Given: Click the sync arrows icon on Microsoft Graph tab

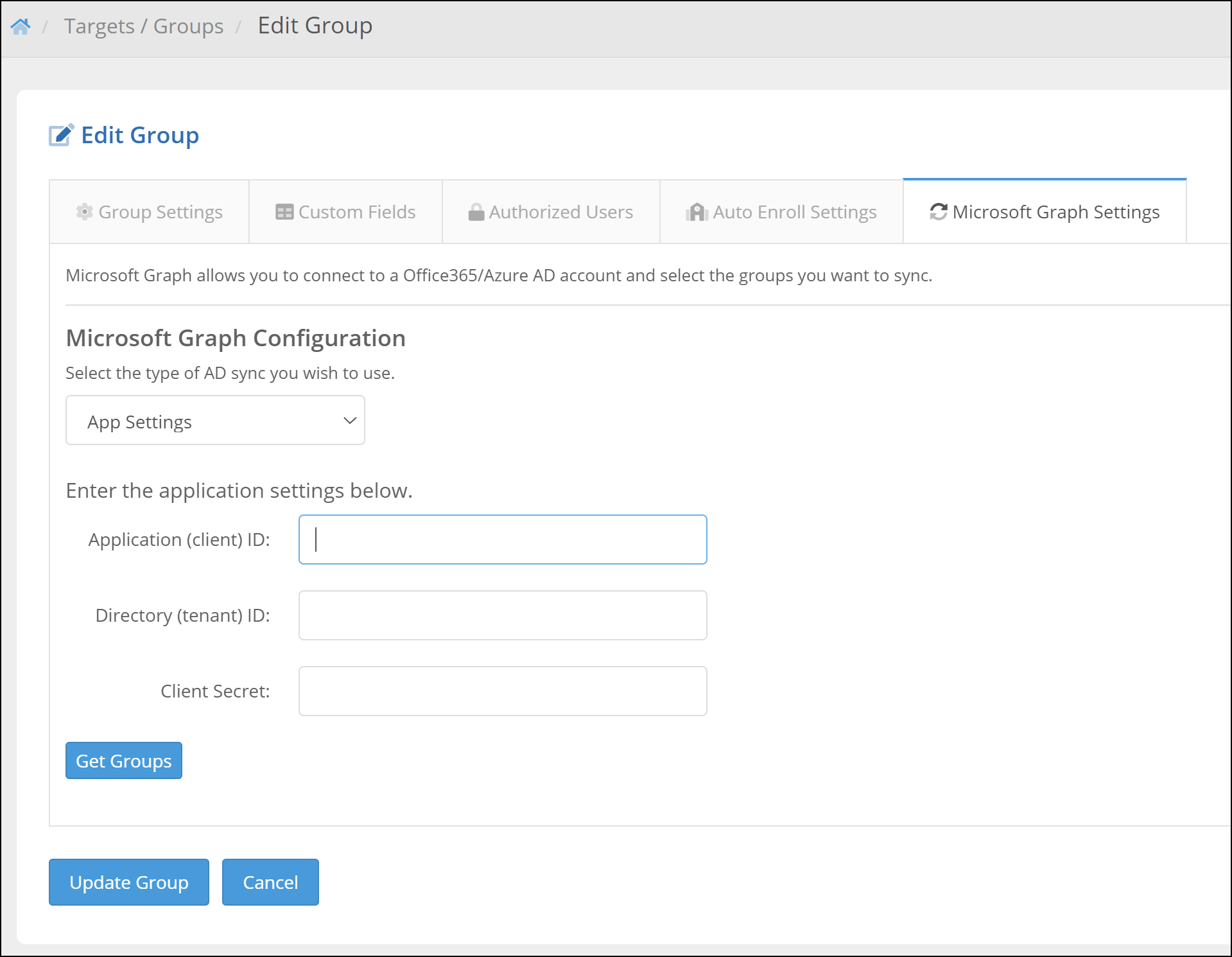Looking at the screenshot, I should [x=939, y=212].
